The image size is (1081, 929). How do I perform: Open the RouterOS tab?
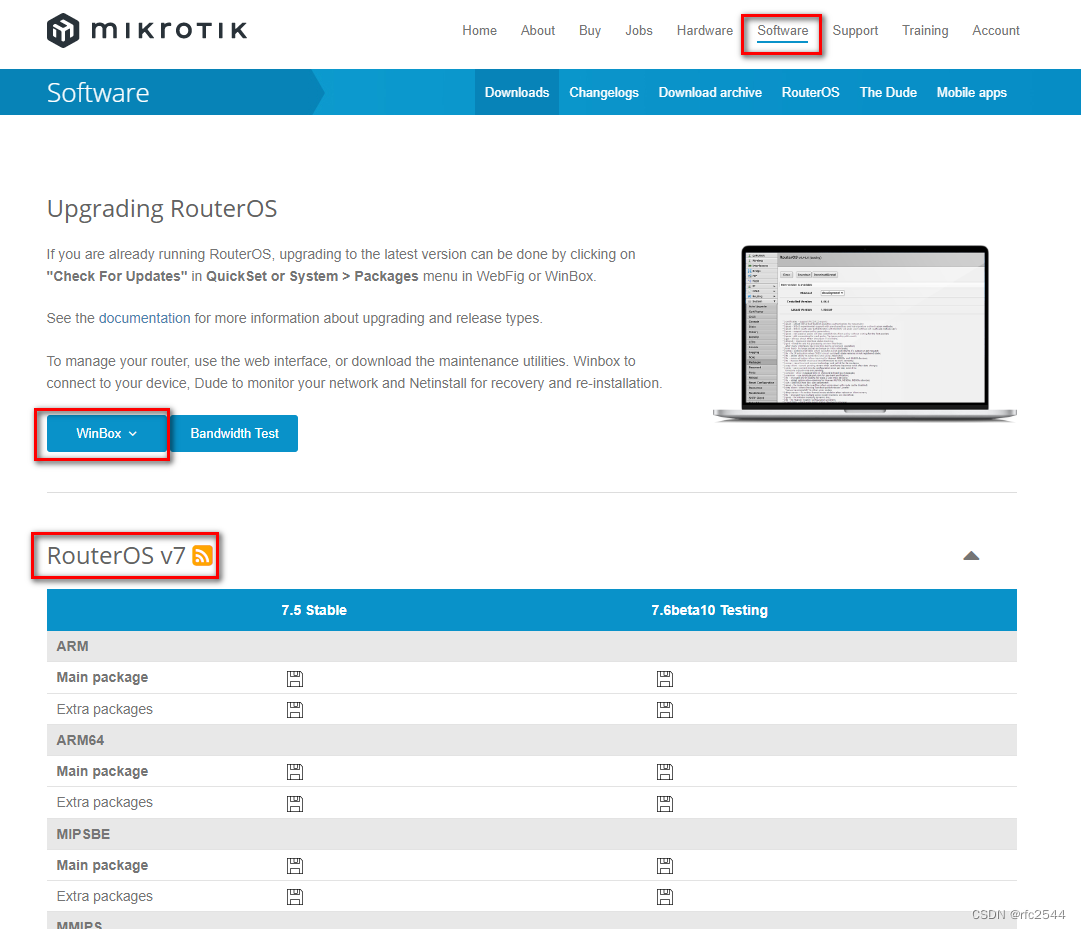pos(811,92)
